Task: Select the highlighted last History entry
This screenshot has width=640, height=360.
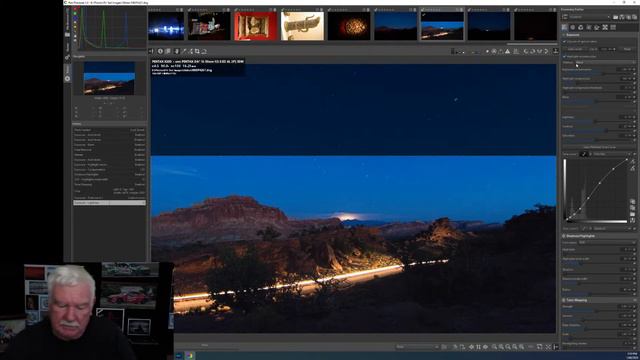Action: pyautogui.click(x=109, y=202)
